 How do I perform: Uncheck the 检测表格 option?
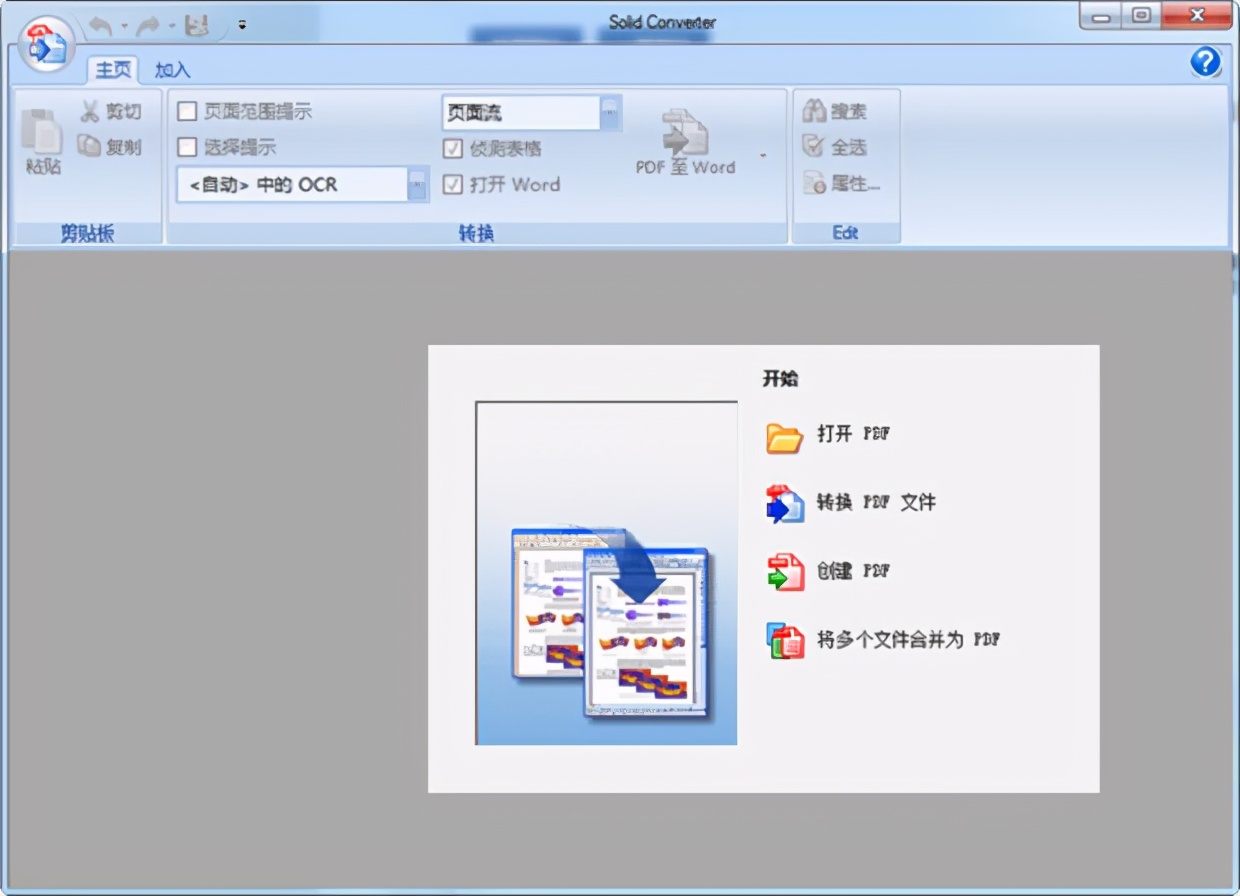(x=451, y=149)
